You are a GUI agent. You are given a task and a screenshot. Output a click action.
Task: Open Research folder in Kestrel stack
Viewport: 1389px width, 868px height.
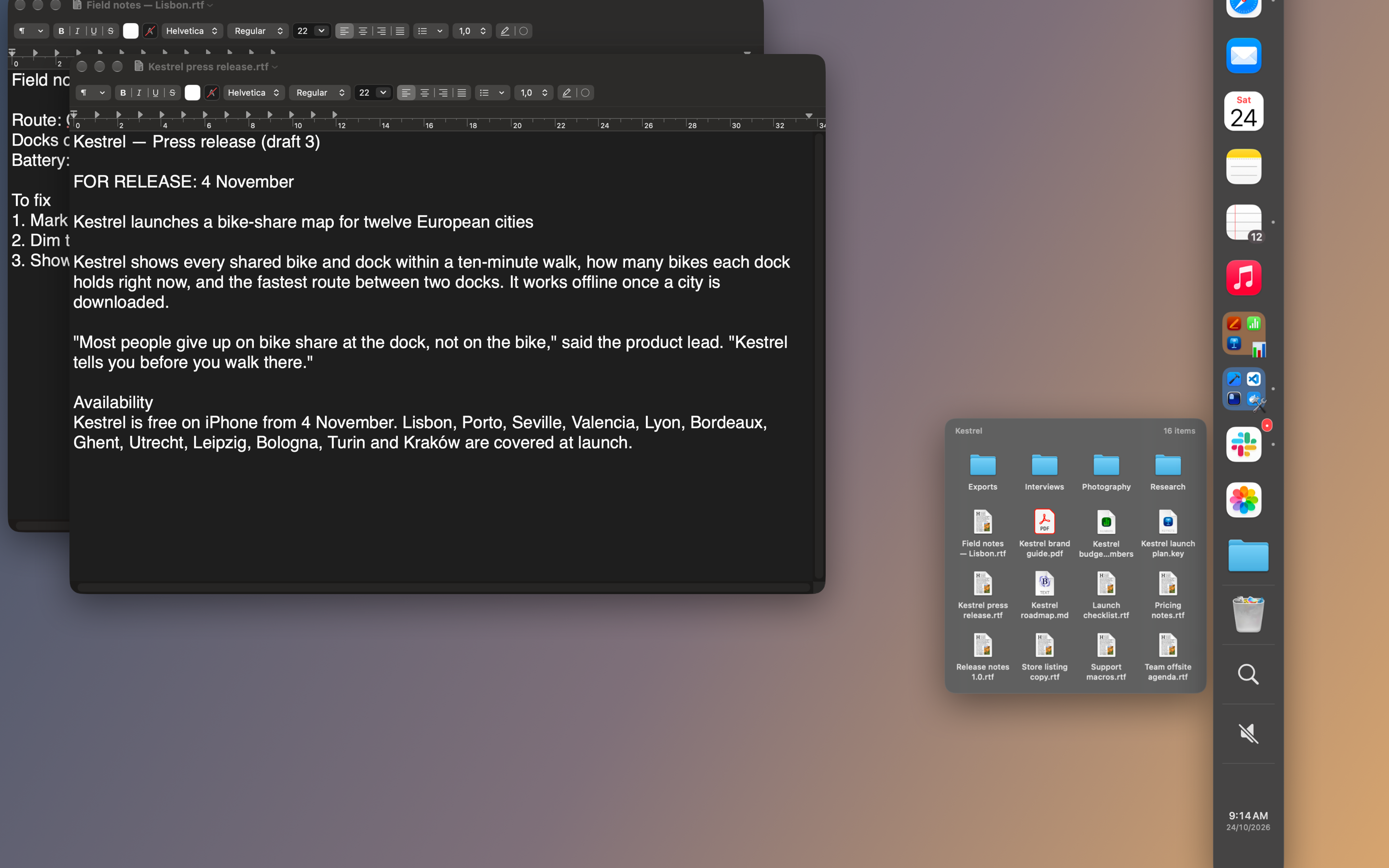point(1168,472)
